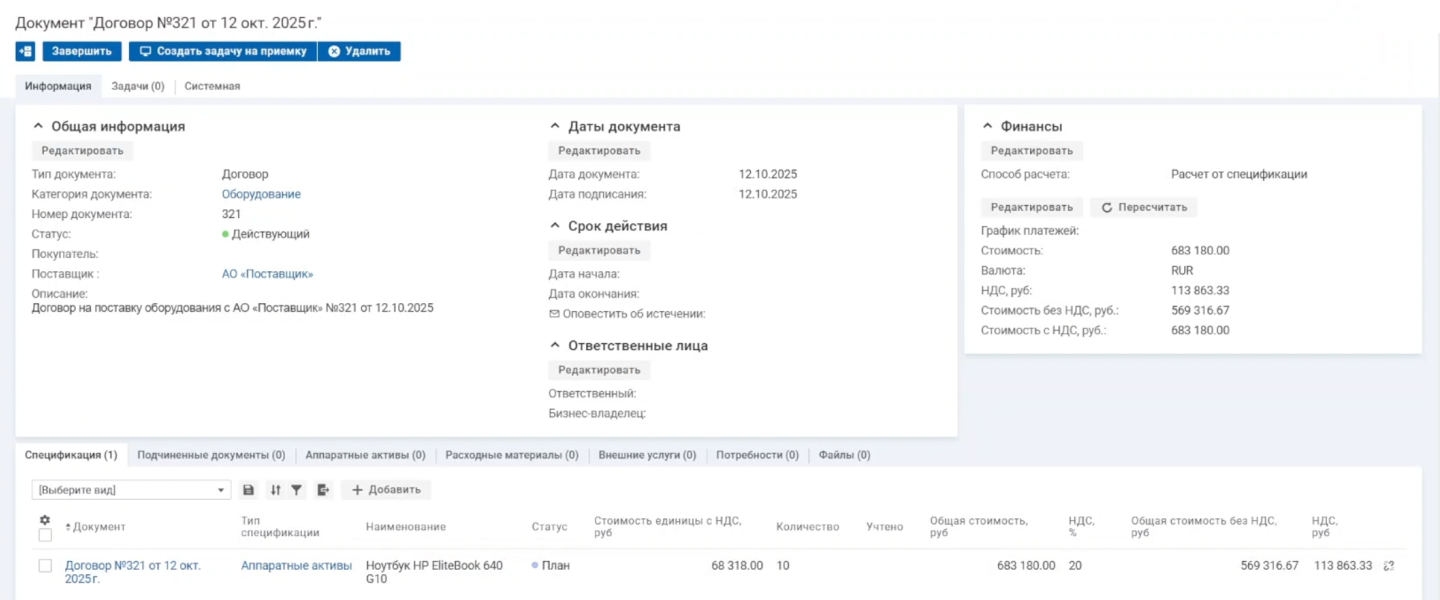Open the АО «Поставщик» supplier link
Screen dimensions: 1440x600
click(267, 274)
